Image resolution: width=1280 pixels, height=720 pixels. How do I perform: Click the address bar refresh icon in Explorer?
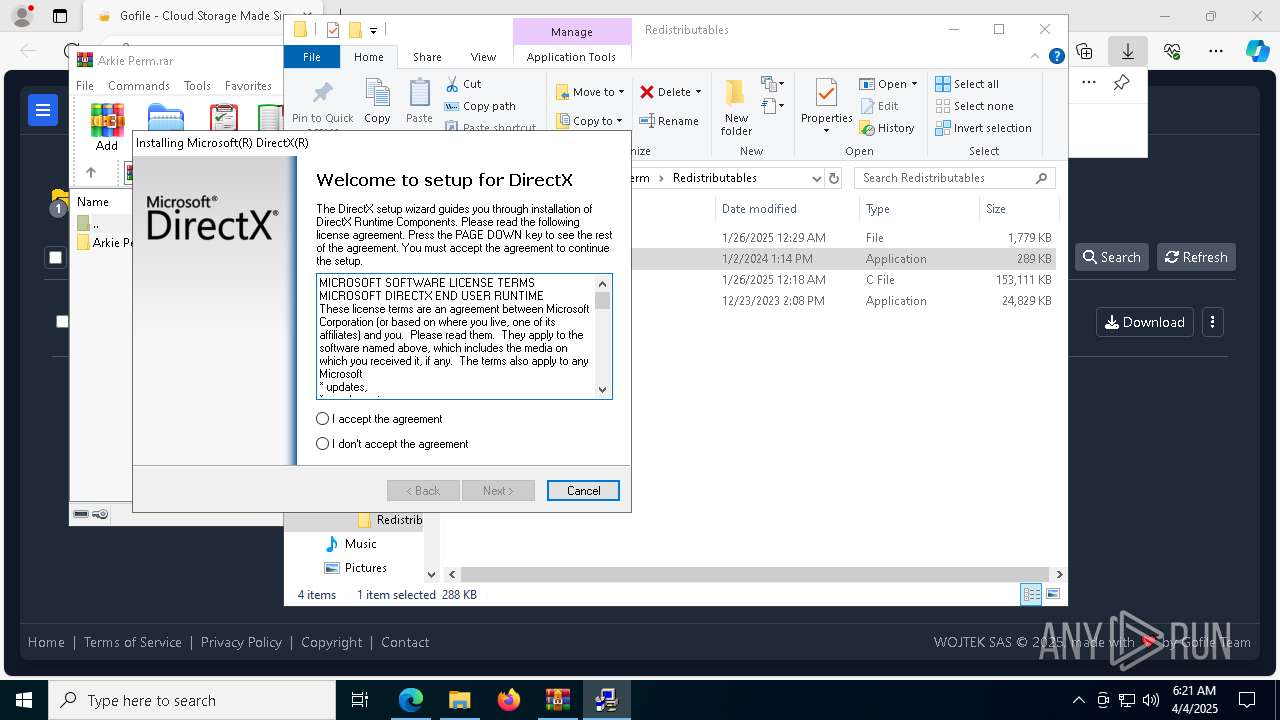(834, 178)
